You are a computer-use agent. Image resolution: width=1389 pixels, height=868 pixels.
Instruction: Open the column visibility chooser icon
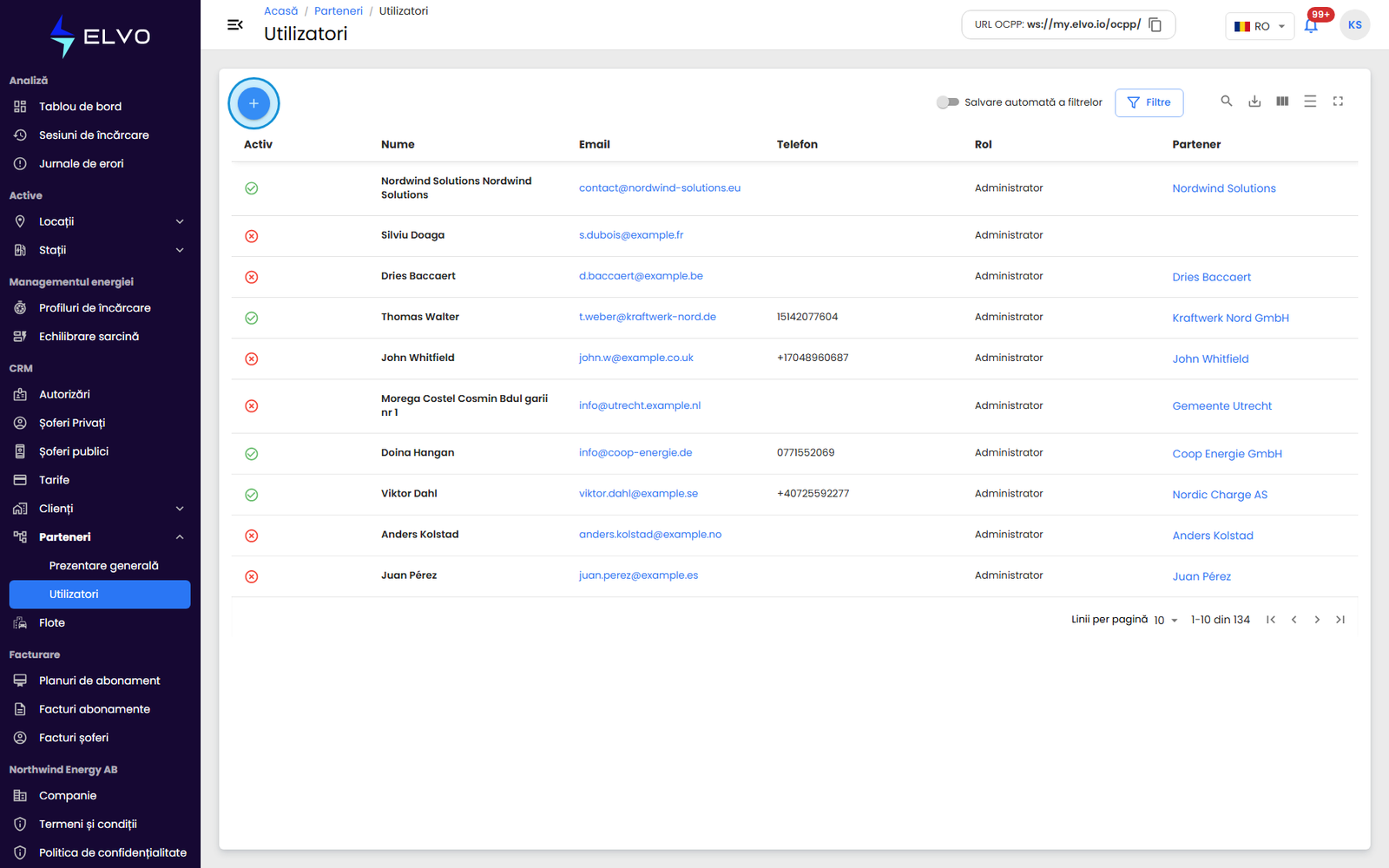pyautogui.click(x=1282, y=102)
